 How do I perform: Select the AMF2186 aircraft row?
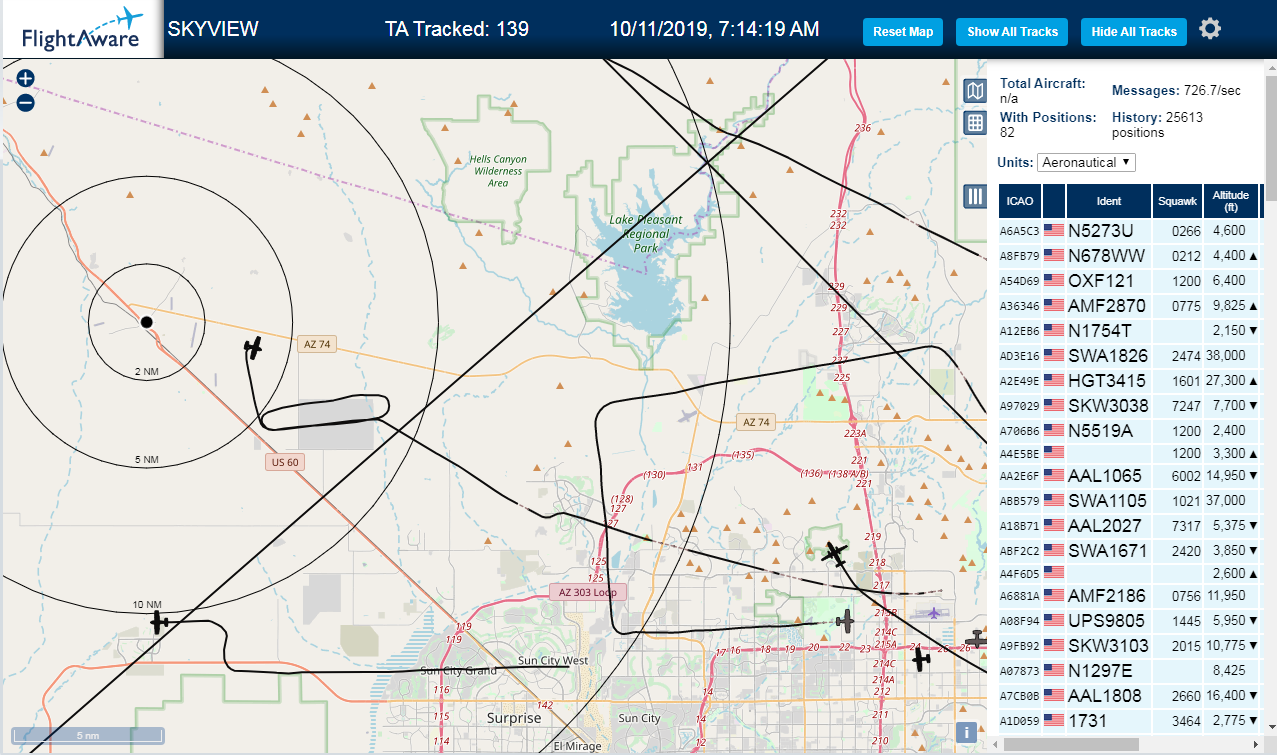tap(1130, 595)
